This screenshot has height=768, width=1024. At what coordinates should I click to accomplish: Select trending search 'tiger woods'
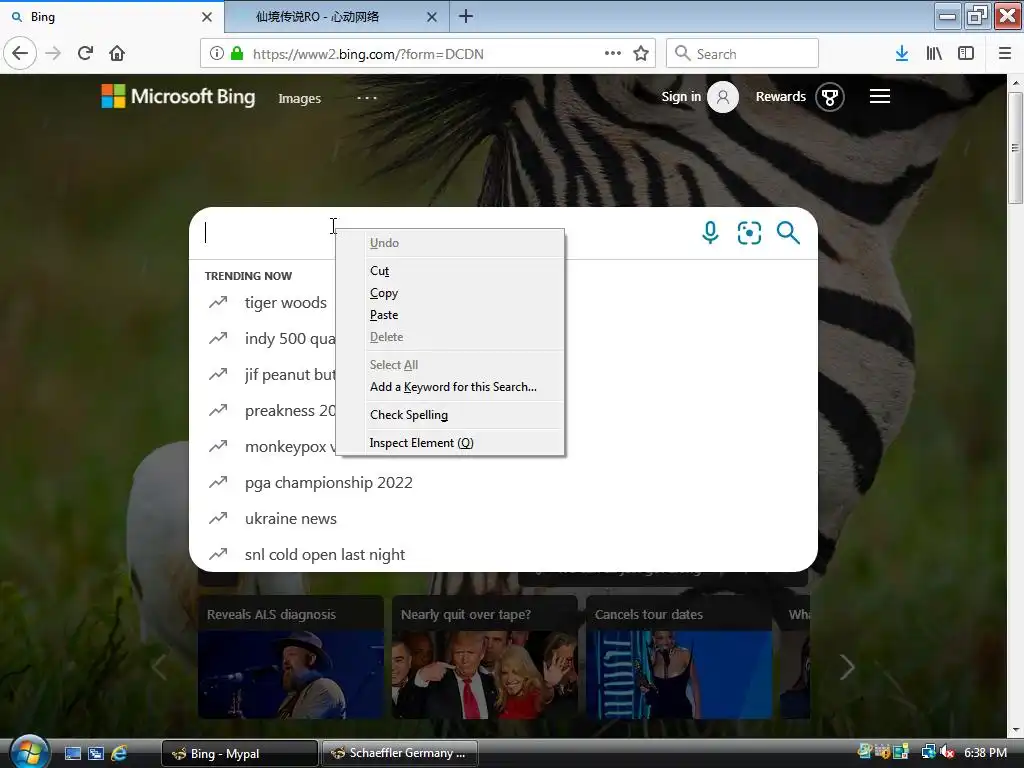[285, 302]
